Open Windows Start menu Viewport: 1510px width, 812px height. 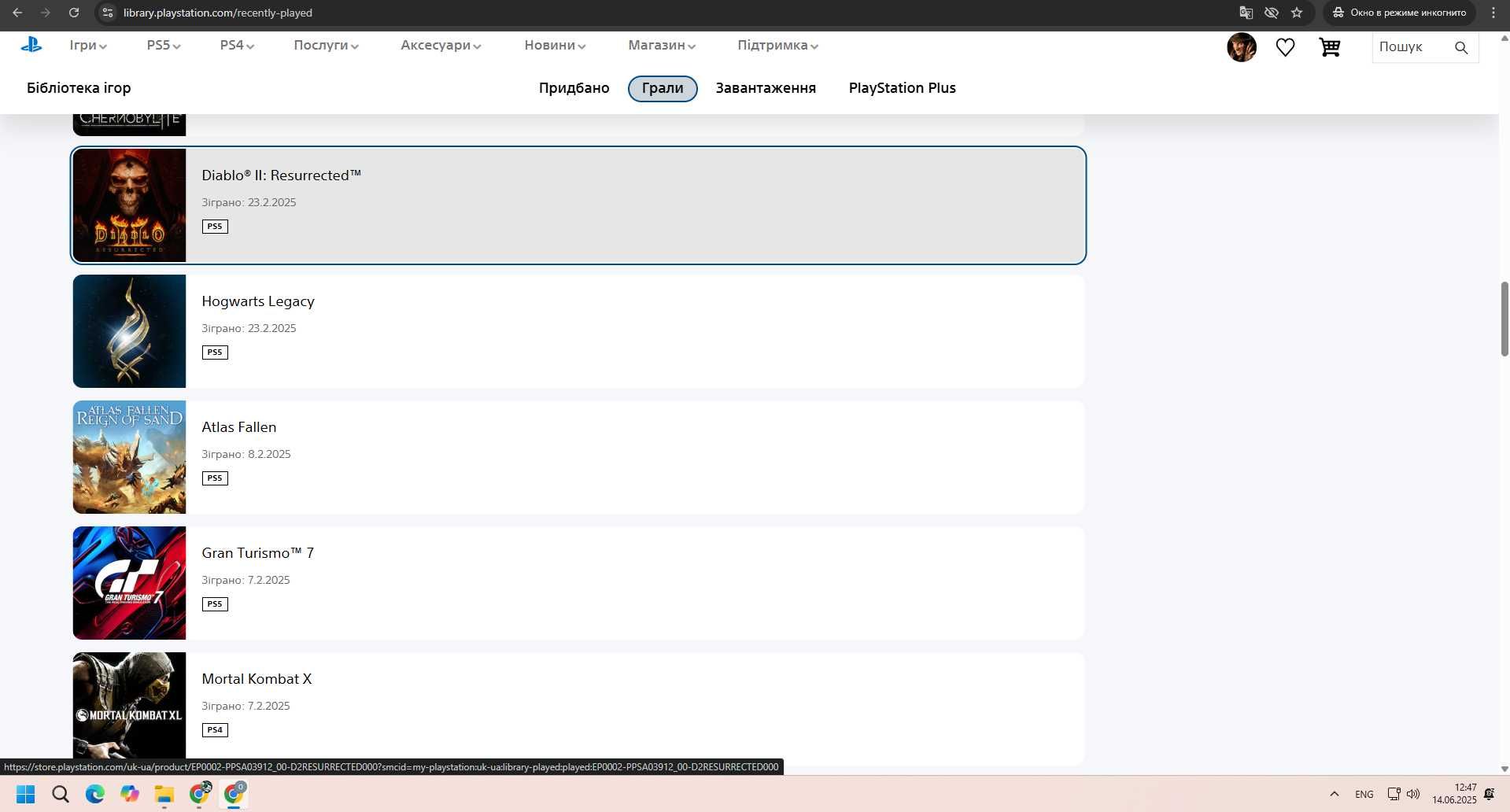[25, 794]
